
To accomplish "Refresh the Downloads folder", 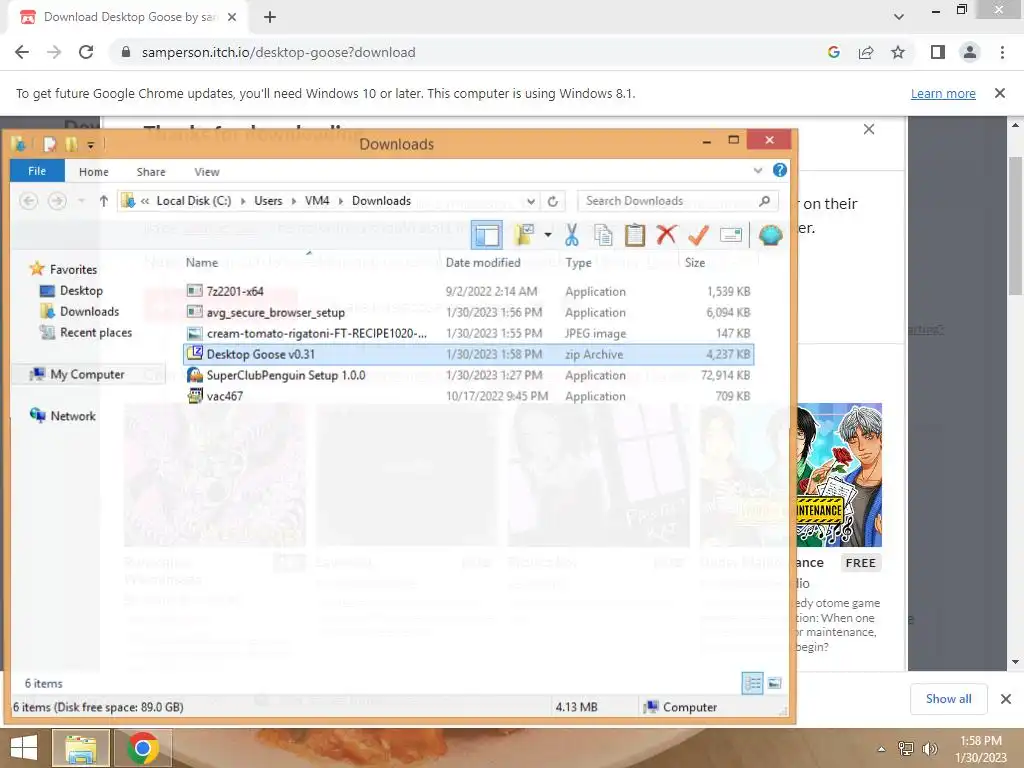I will [552, 201].
